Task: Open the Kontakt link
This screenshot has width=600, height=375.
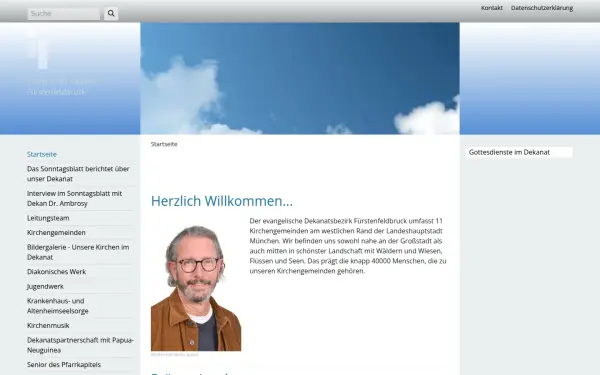Action: pyautogui.click(x=492, y=8)
